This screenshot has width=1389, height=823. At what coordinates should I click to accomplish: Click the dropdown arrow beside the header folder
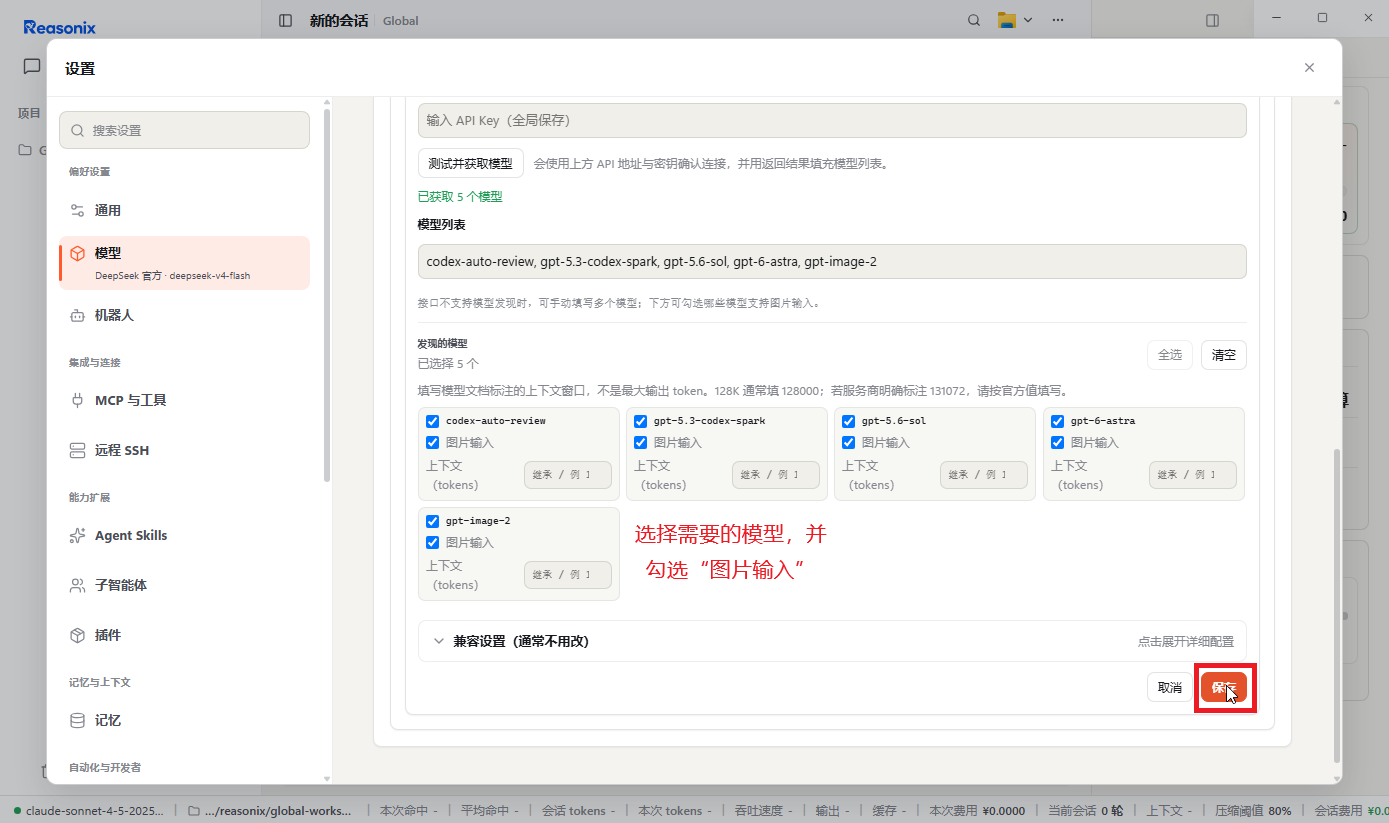pos(1028,20)
